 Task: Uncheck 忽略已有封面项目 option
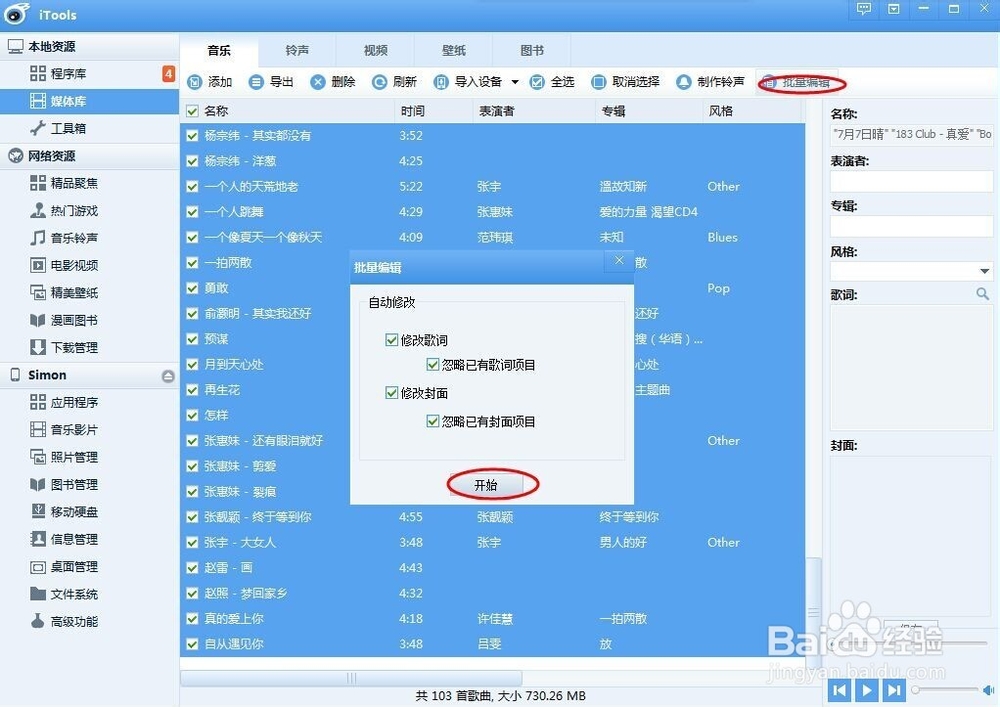point(432,421)
